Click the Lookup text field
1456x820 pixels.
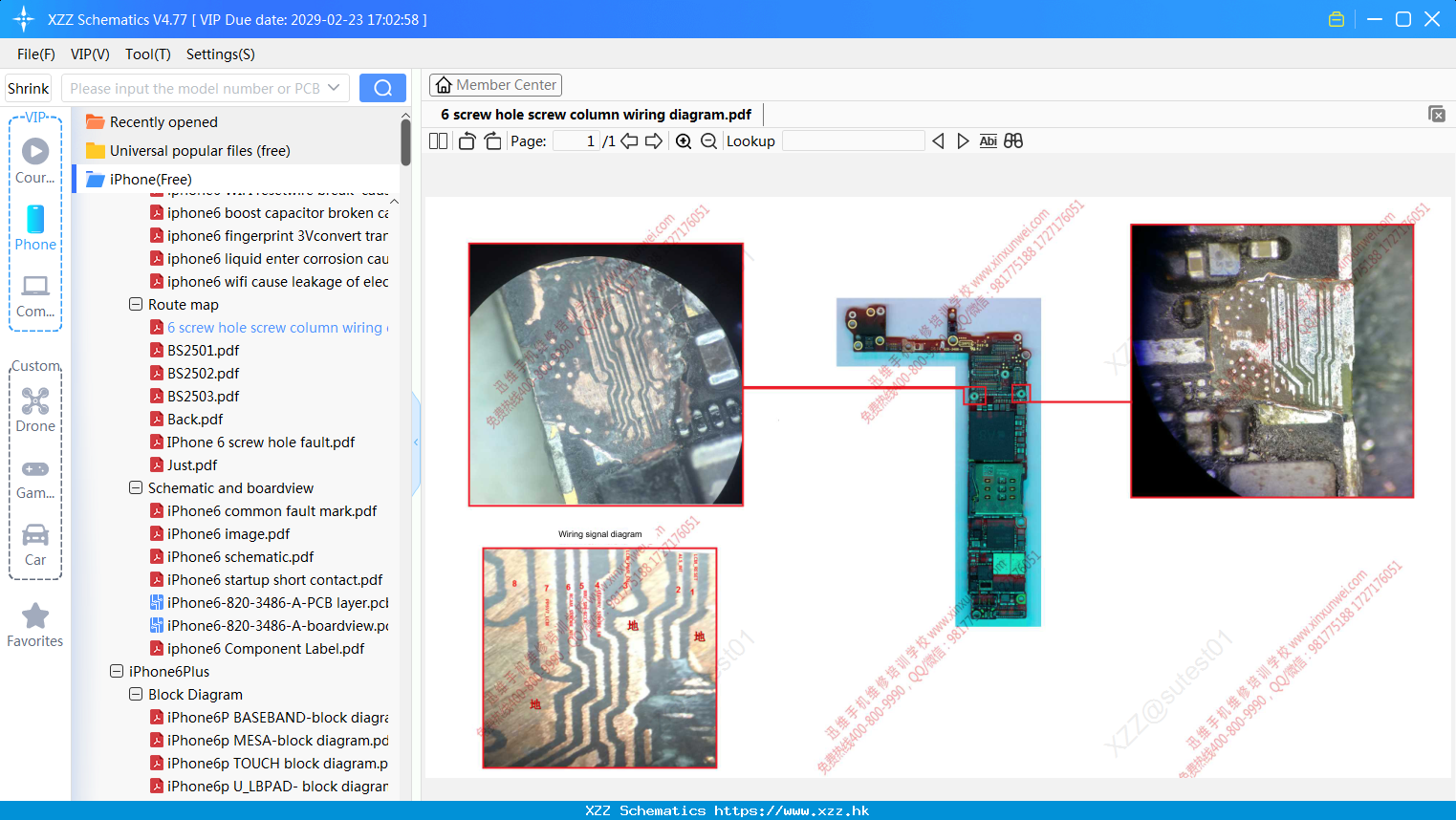[x=854, y=140]
